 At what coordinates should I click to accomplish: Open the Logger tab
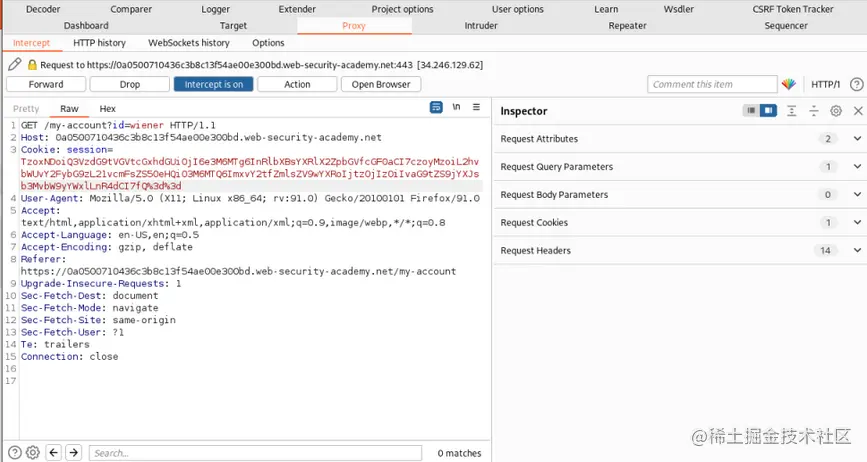(216, 9)
